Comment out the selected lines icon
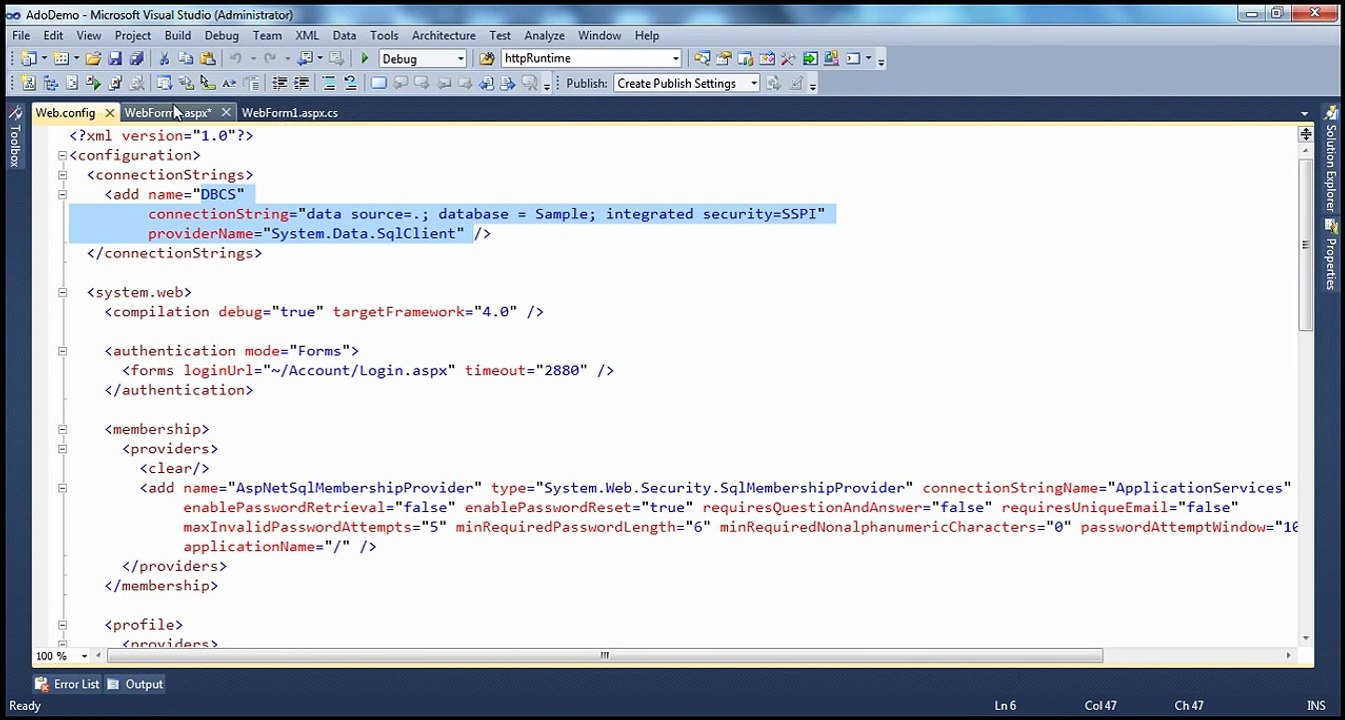1345x720 pixels. [329, 83]
